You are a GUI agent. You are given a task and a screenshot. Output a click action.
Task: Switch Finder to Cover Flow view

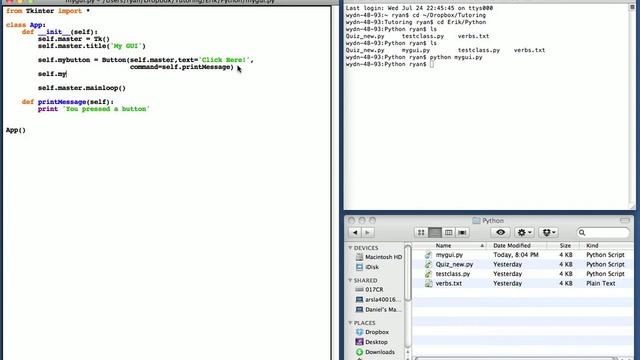[462, 232]
